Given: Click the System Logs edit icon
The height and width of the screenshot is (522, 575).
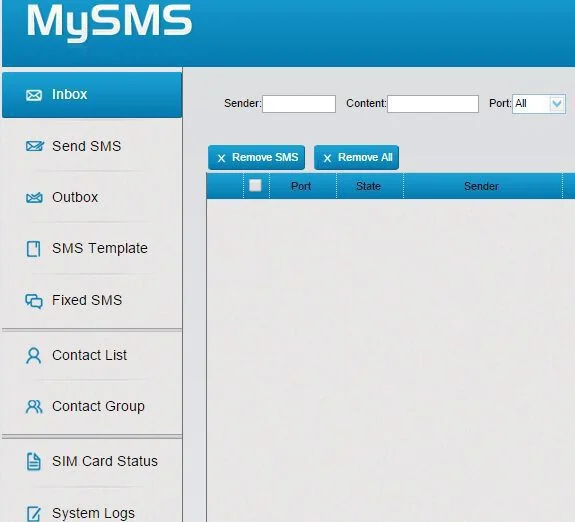Looking at the screenshot, I should pyautogui.click(x=34, y=514).
